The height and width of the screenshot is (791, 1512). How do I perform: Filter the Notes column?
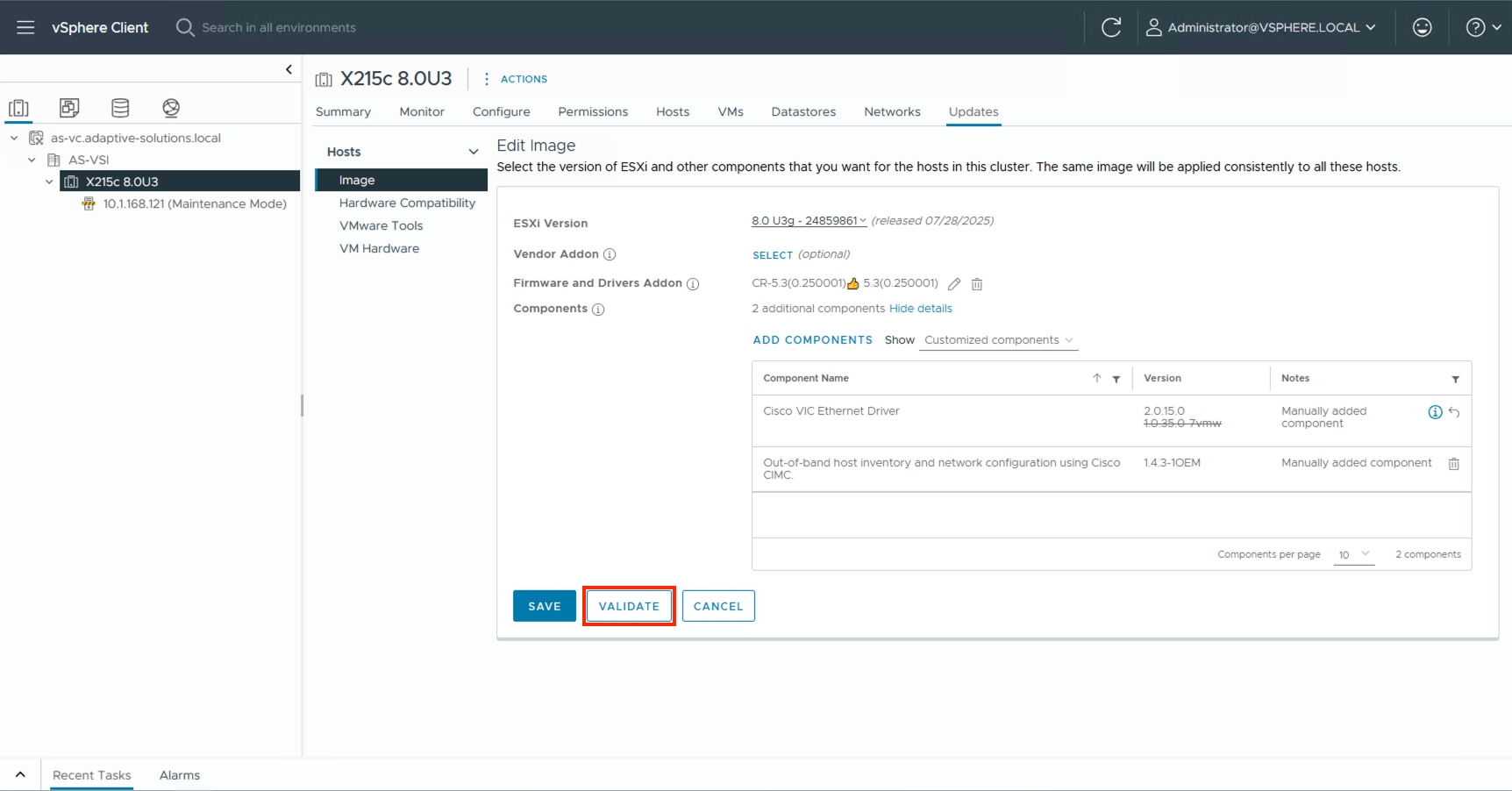click(1456, 379)
